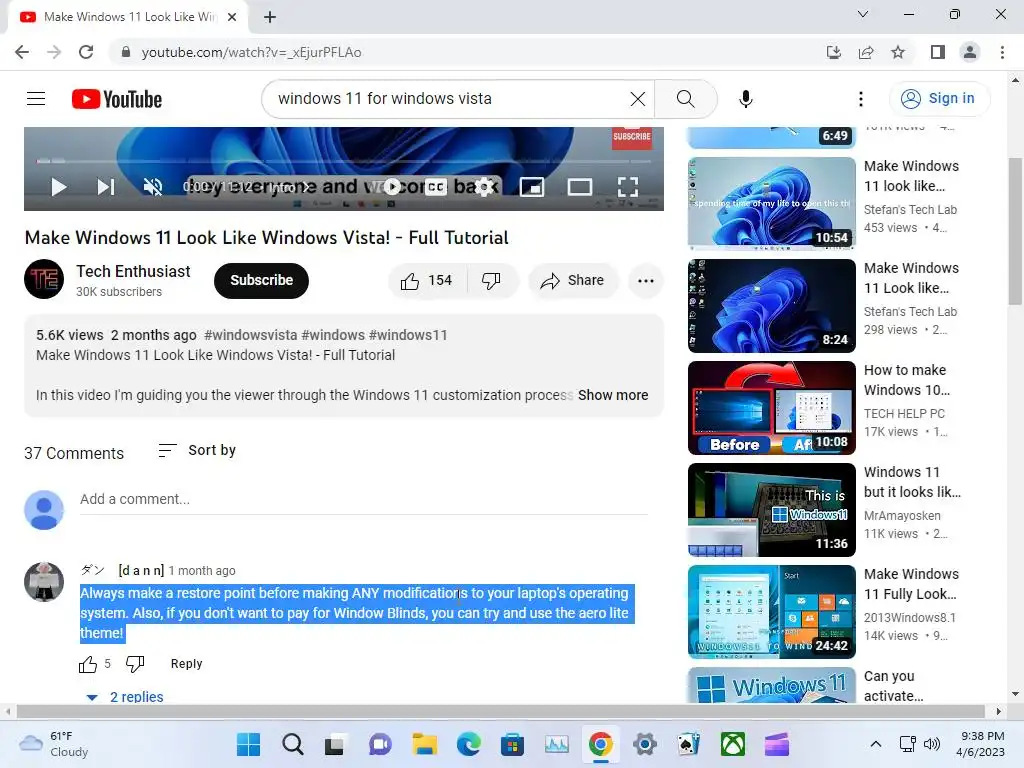This screenshot has width=1024, height=768.
Task: Clear the search box with X
Action: click(x=637, y=99)
